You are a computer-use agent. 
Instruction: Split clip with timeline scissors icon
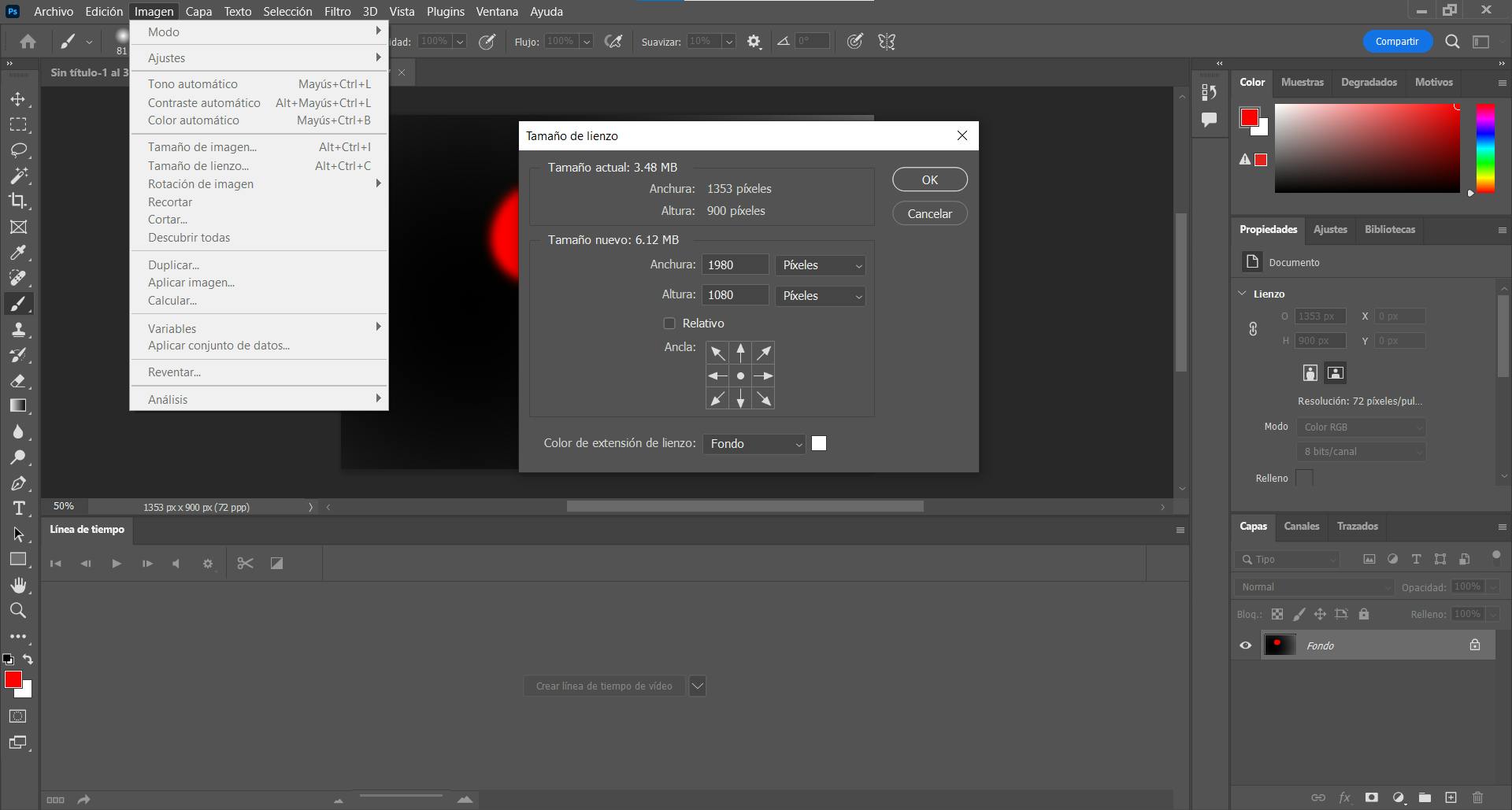(x=245, y=564)
